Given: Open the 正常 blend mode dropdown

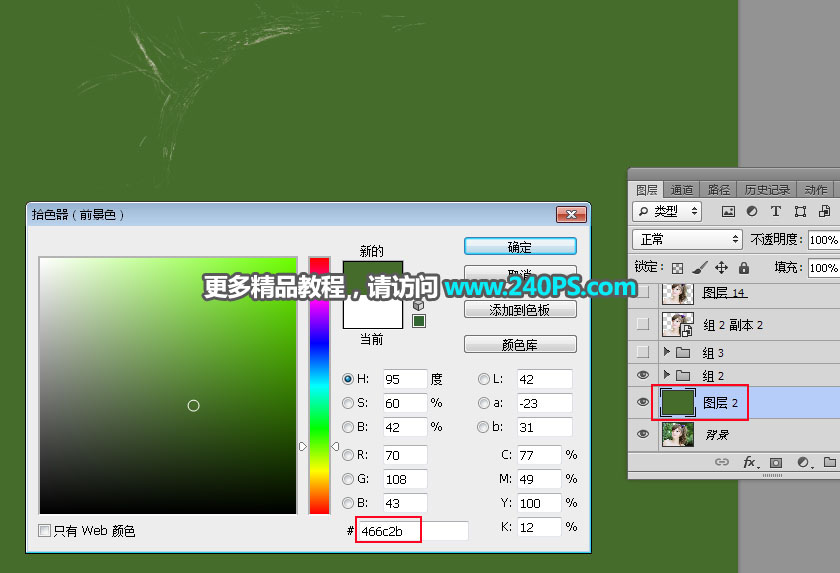Looking at the screenshot, I should coord(687,239).
